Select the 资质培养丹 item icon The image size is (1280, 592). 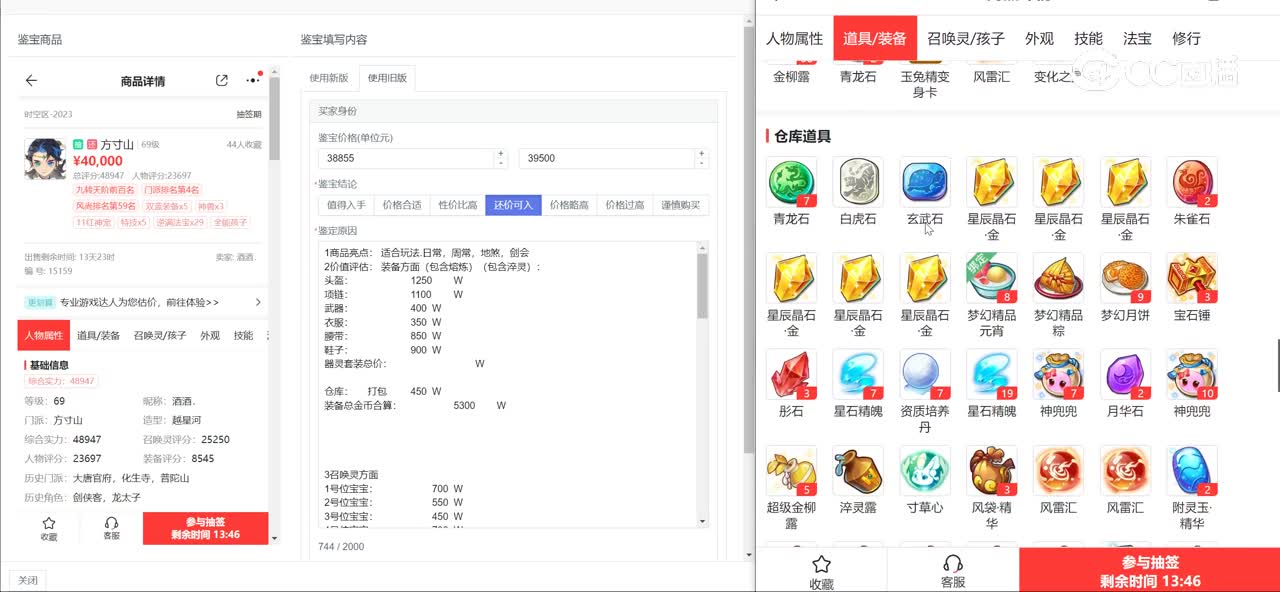[925, 374]
